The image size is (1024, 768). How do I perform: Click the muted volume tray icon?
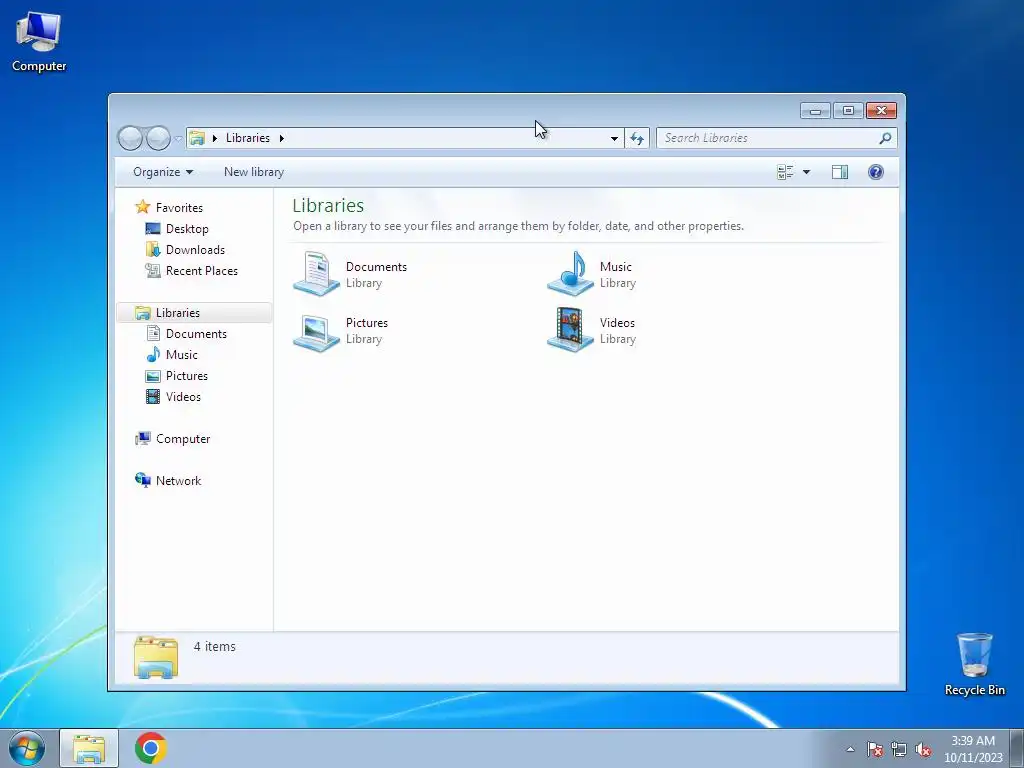[923, 749]
